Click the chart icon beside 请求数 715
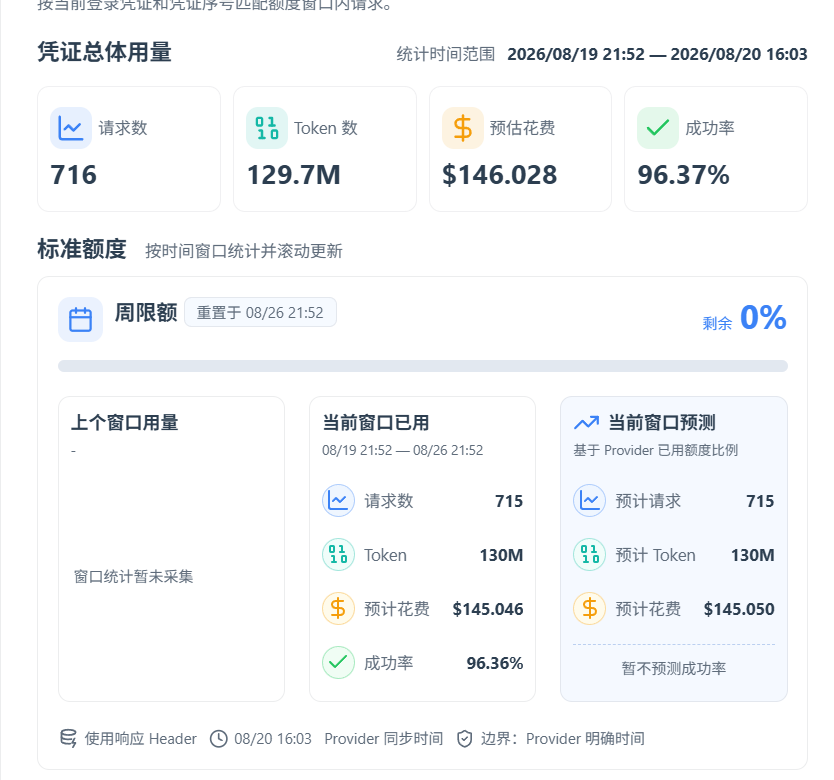This screenshot has height=780, width=834. [x=338, y=501]
